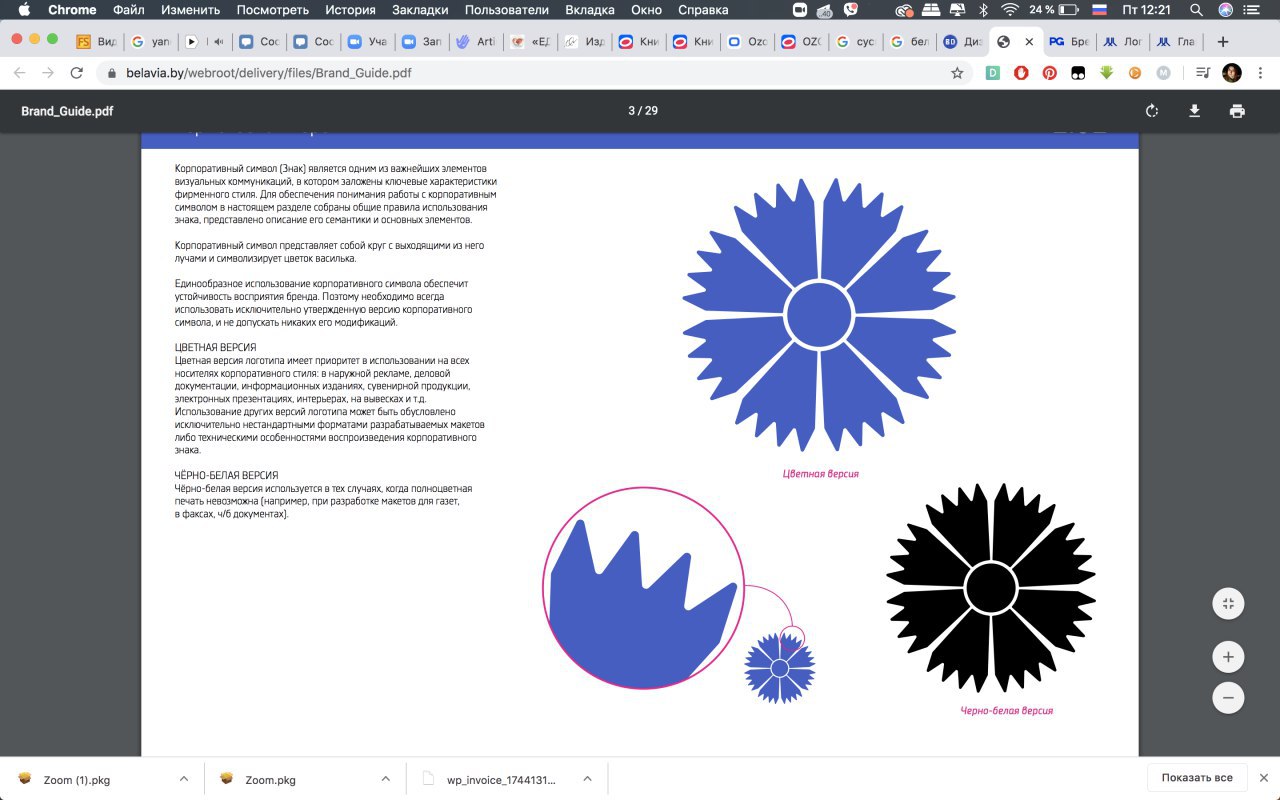The height and width of the screenshot is (800, 1280).
Task: Open the Chrome application menu
Action: point(72,10)
